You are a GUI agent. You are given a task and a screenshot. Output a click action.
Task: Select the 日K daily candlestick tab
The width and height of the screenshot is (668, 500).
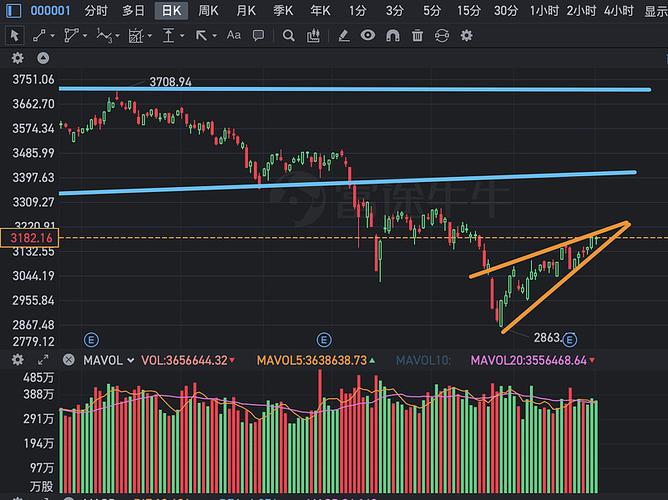point(171,11)
